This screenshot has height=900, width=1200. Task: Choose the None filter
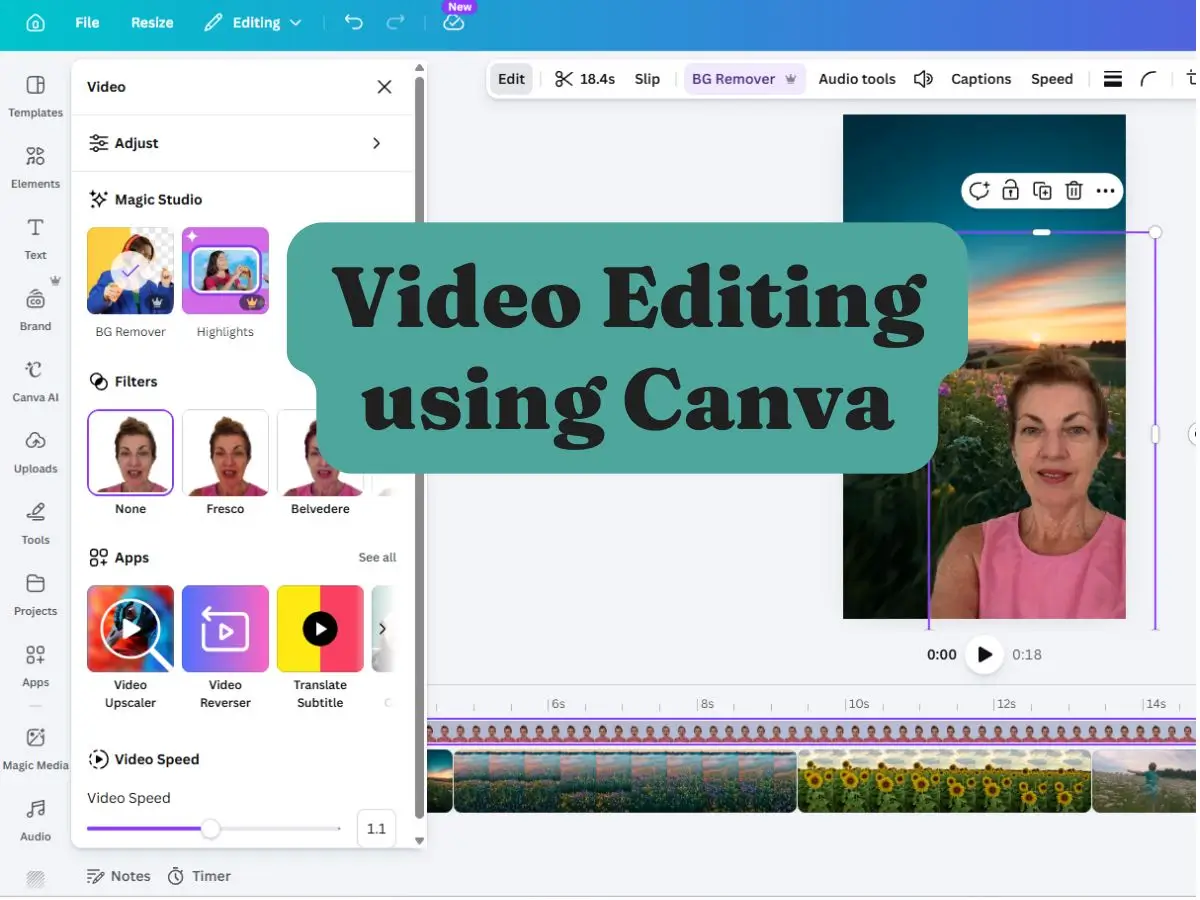point(130,452)
